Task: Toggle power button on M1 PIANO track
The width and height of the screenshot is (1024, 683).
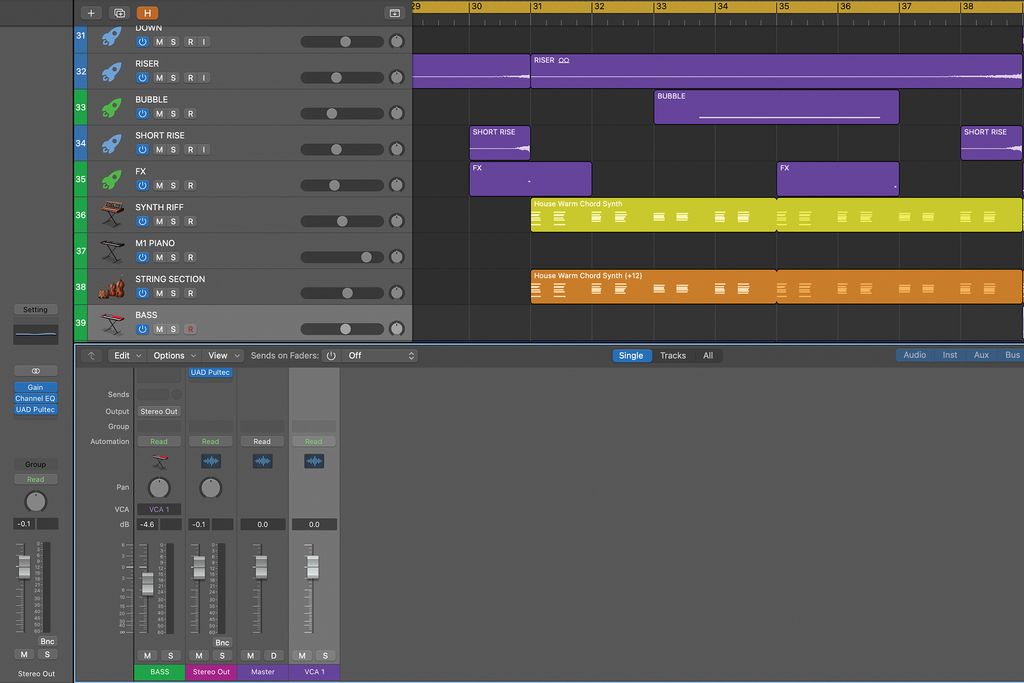Action: (x=142, y=257)
